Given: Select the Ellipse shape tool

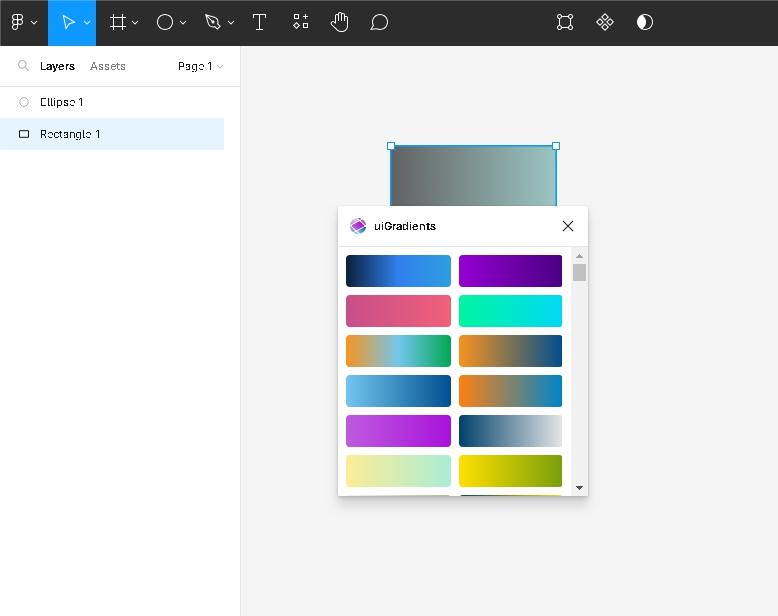Looking at the screenshot, I should 165,22.
